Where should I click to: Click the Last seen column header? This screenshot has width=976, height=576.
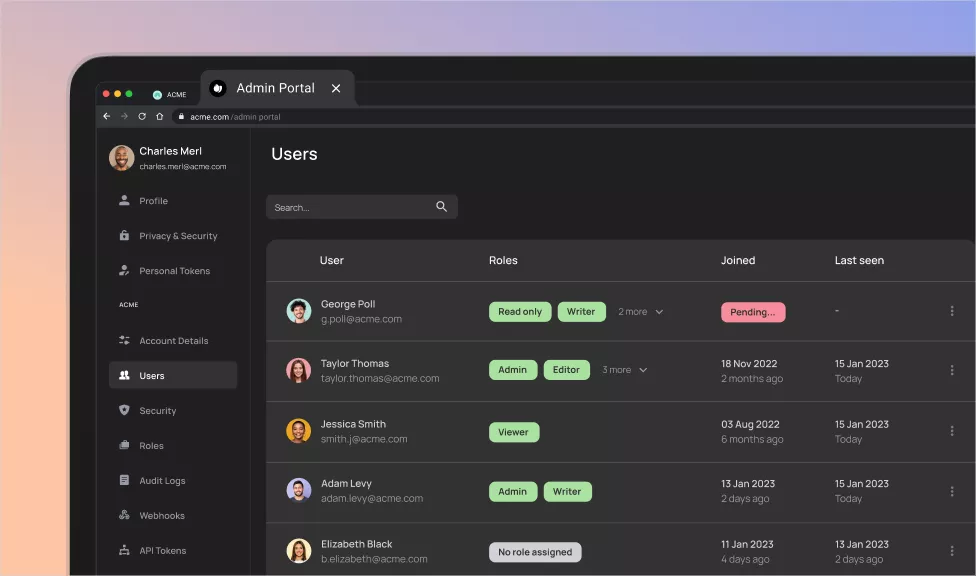click(x=859, y=260)
